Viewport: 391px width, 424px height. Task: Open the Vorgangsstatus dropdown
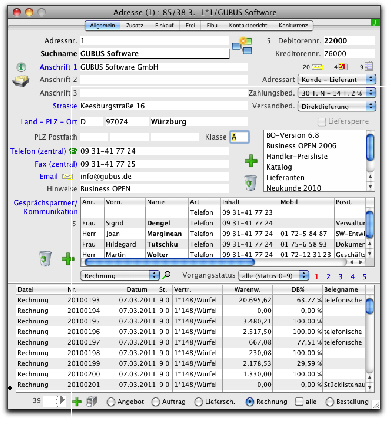[x=273, y=276]
